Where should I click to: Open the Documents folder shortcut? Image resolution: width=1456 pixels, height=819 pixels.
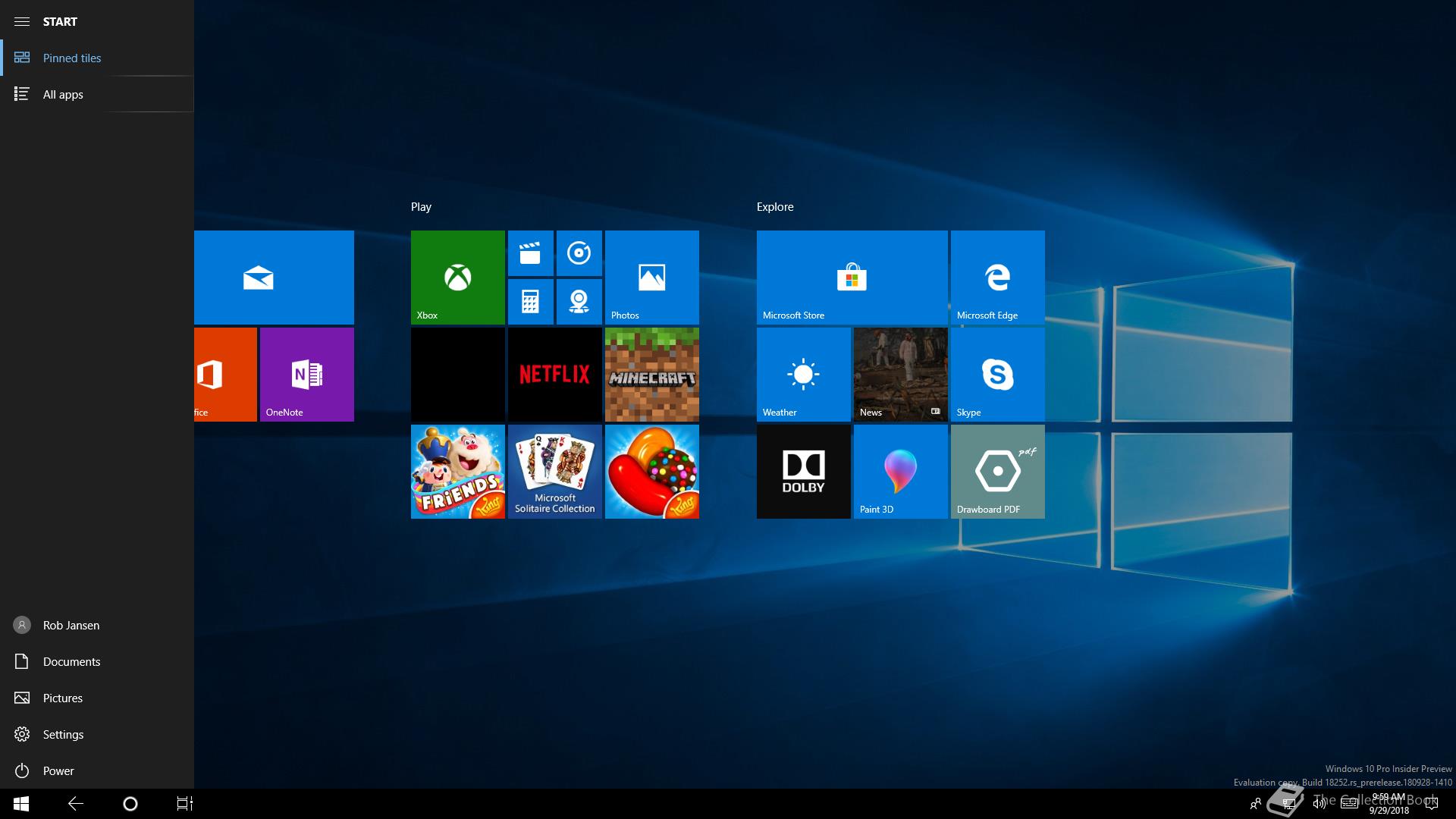point(97,661)
